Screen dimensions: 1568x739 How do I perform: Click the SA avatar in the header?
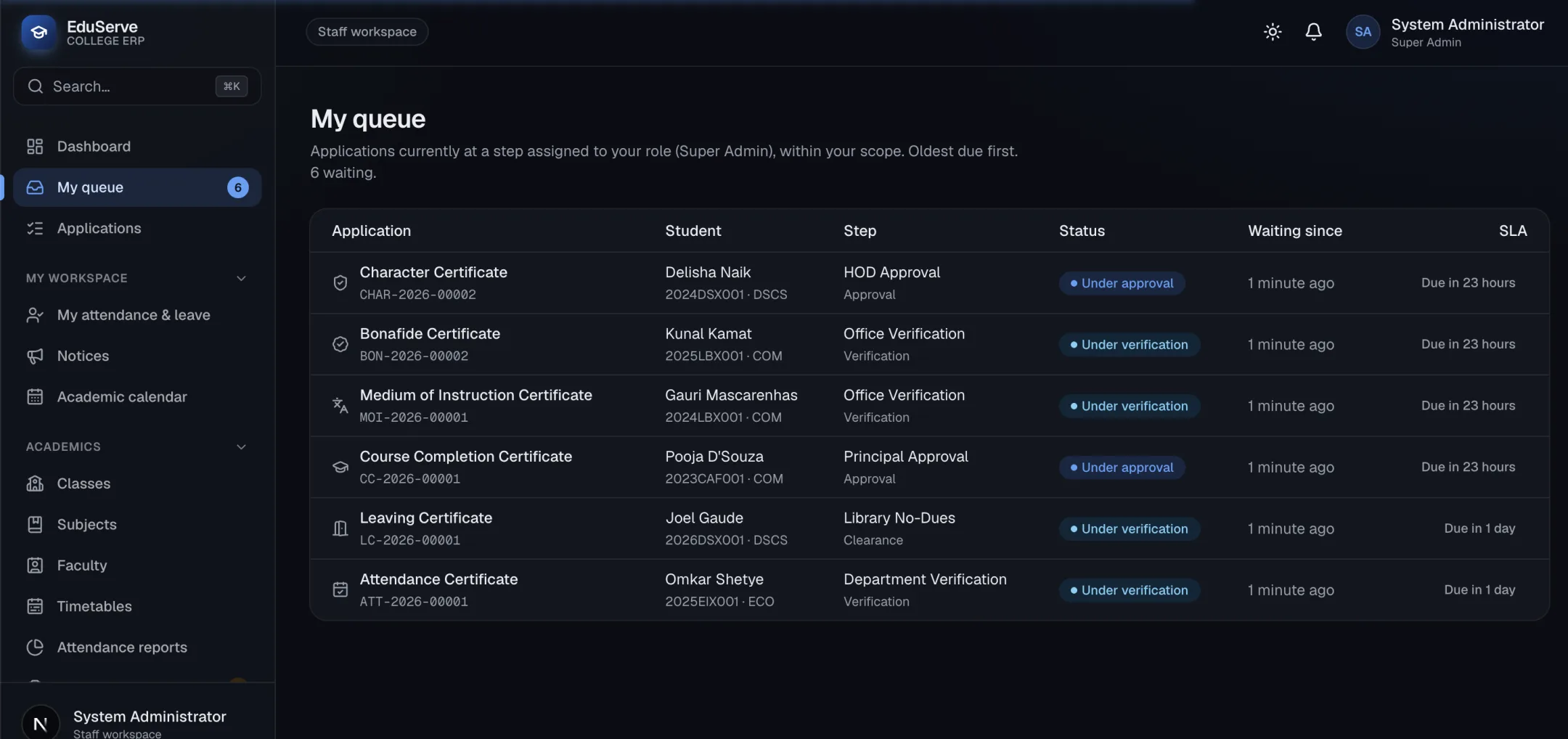(1363, 32)
